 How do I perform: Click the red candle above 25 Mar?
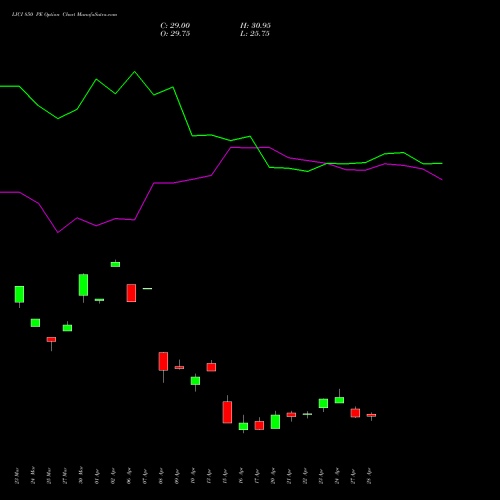click(51, 339)
